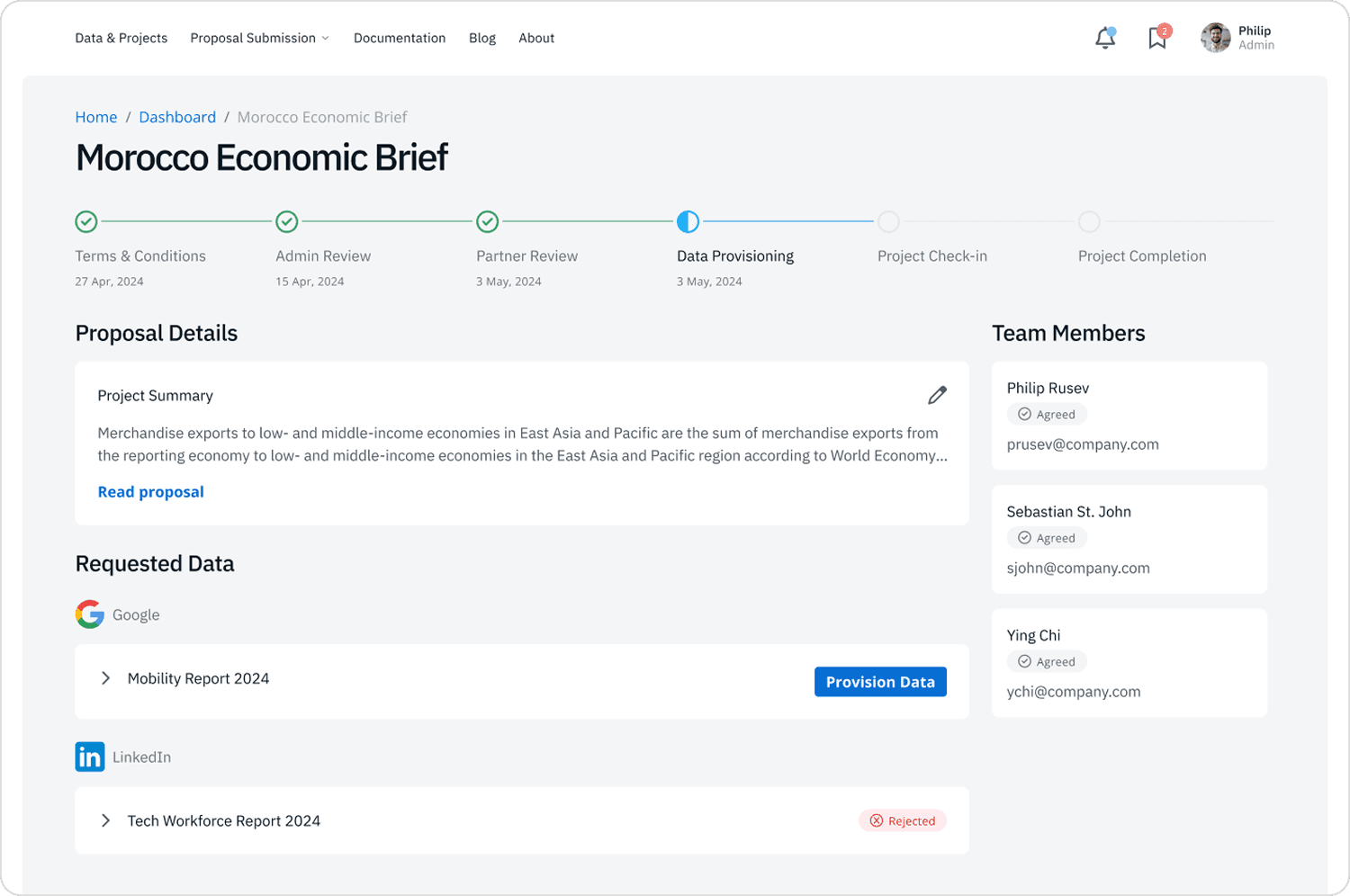Click the Partner Review completed step icon
The height and width of the screenshot is (896, 1350).
pyautogui.click(x=488, y=221)
